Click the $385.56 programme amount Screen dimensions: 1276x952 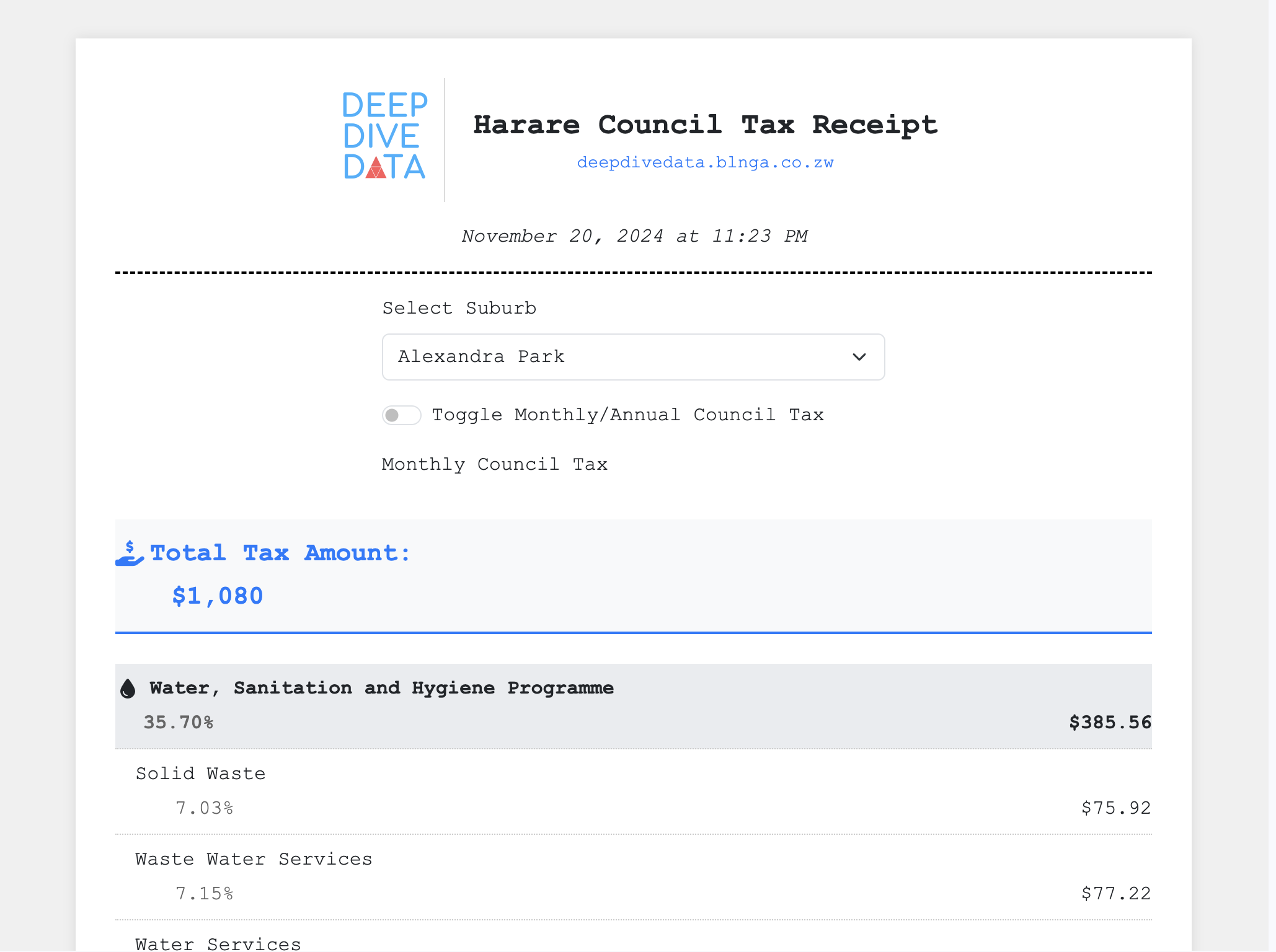click(x=1110, y=722)
